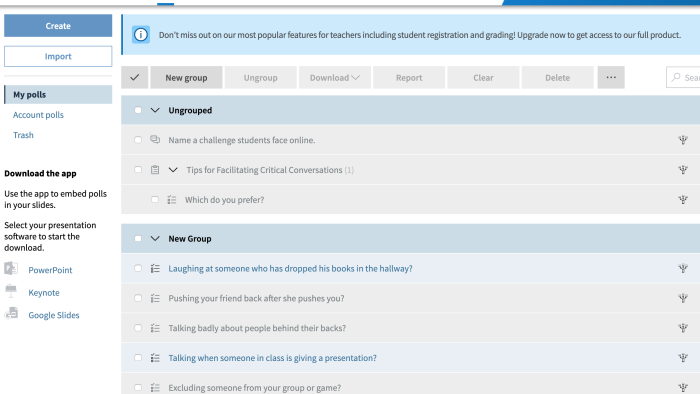700x394 pixels.
Task: Open 'Talking when someone in class is giving a presentation?'
Action: coord(272,358)
